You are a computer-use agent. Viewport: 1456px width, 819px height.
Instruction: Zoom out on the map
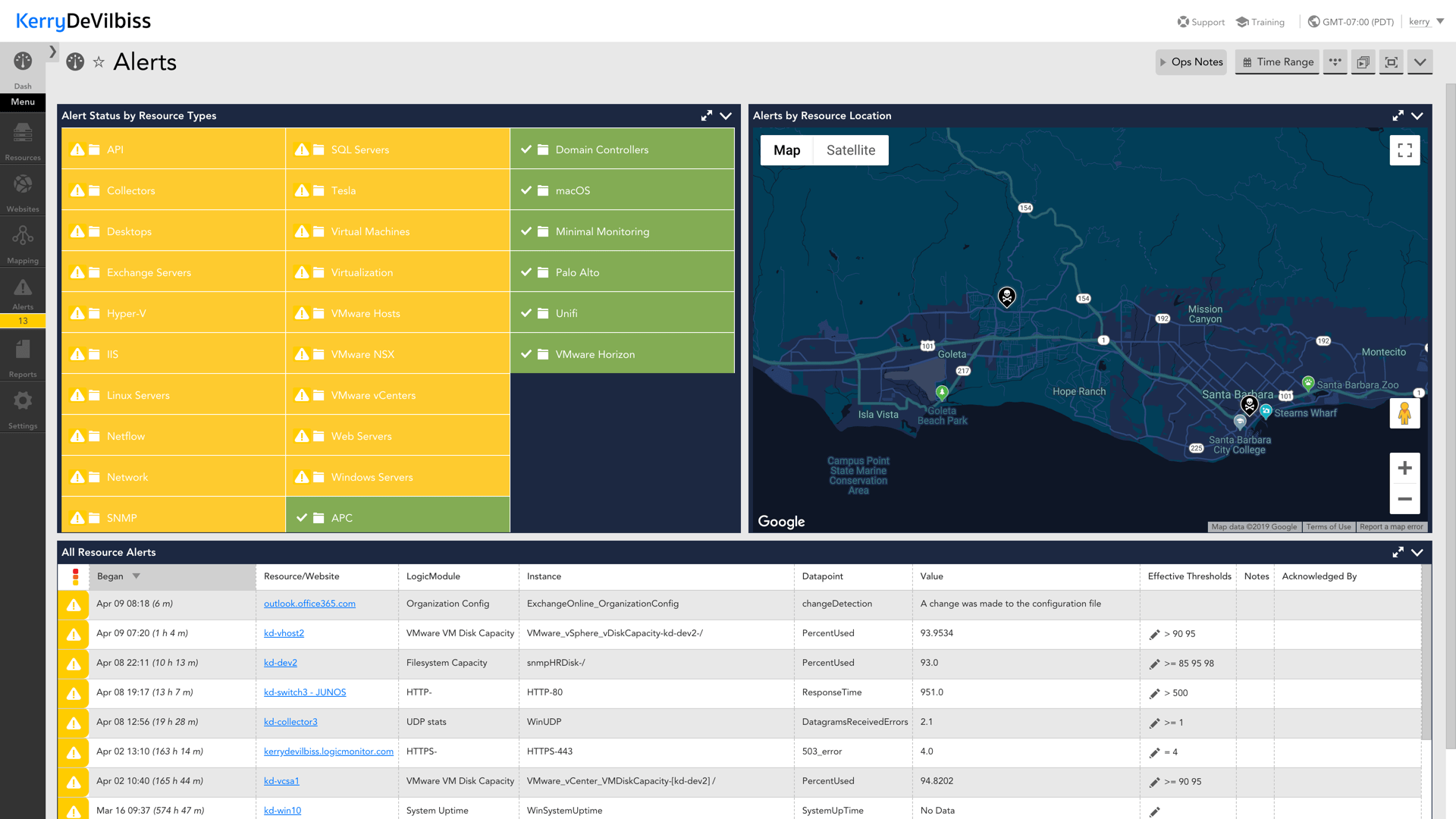[x=1404, y=499]
